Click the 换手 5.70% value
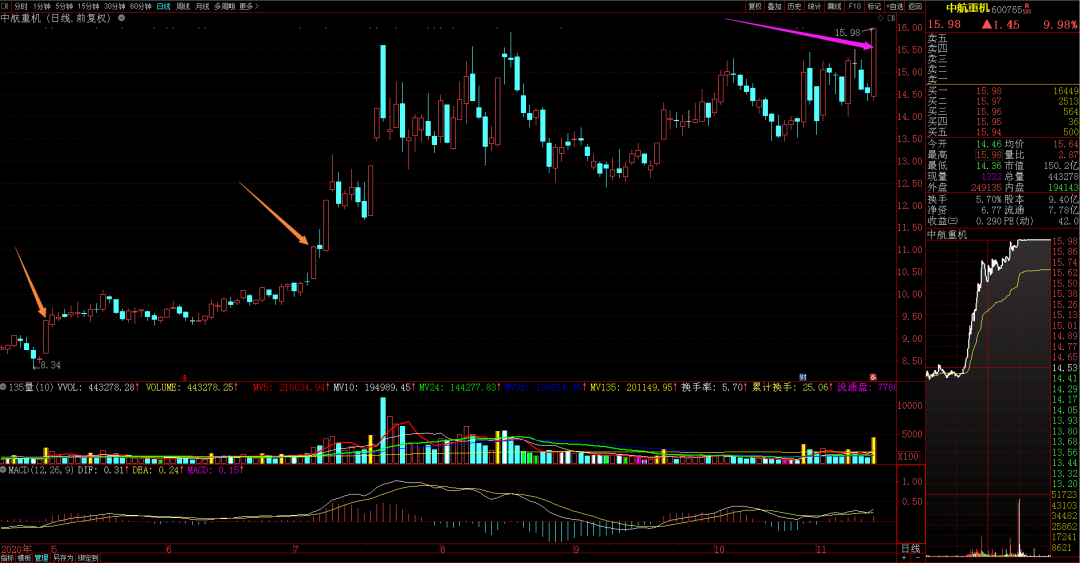The width and height of the screenshot is (1080, 563). [x=988, y=199]
